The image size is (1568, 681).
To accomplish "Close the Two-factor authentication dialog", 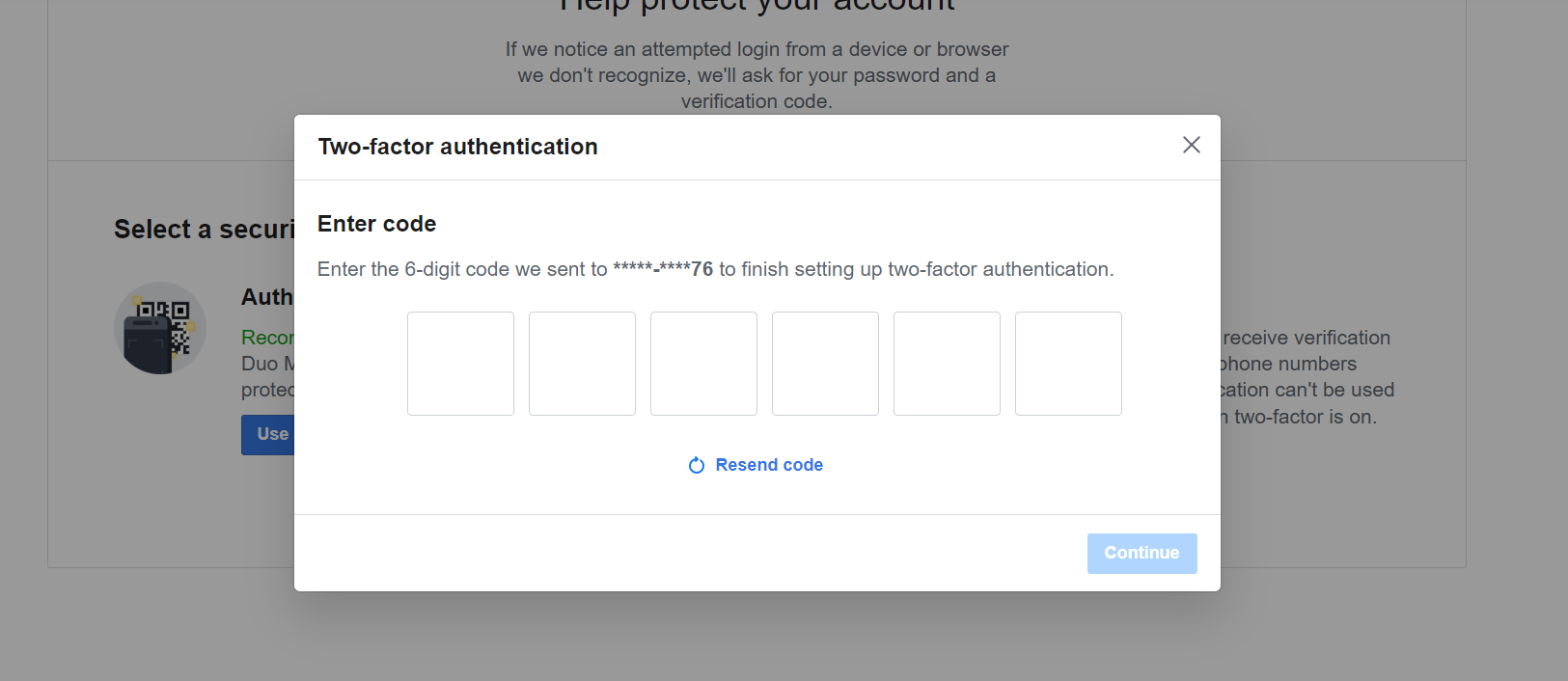I will [1192, 145].
